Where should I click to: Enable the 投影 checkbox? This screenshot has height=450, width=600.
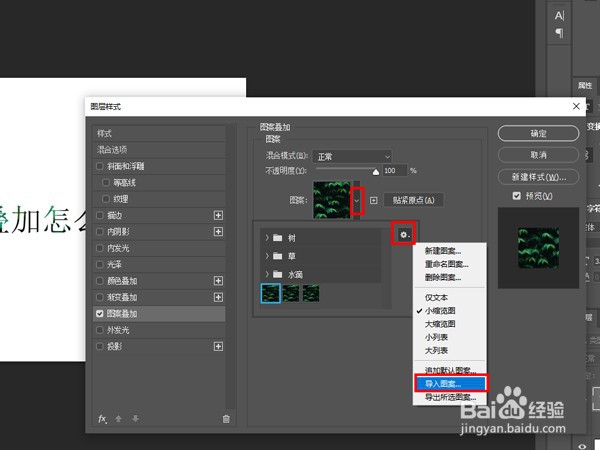(100, 346)
